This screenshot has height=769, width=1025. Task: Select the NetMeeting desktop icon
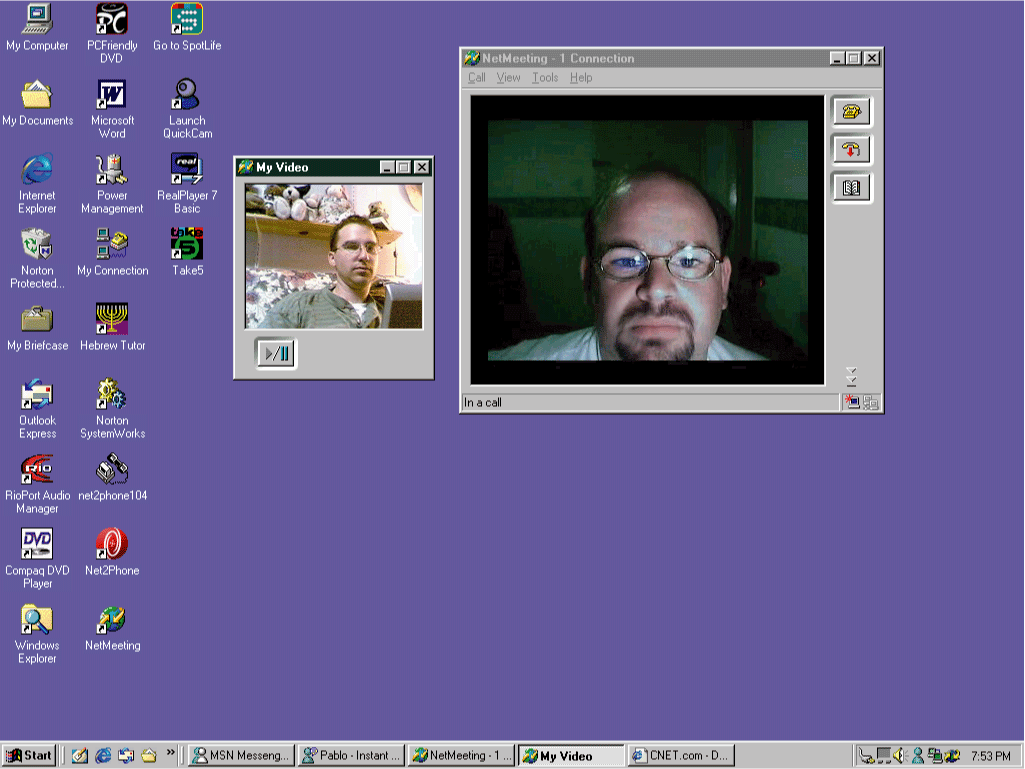tap(112, 627)
